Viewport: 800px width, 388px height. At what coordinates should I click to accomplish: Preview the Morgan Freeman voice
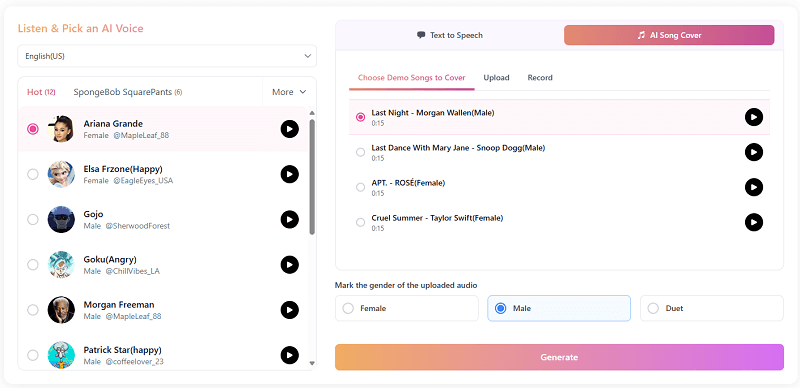pos(290,310)
